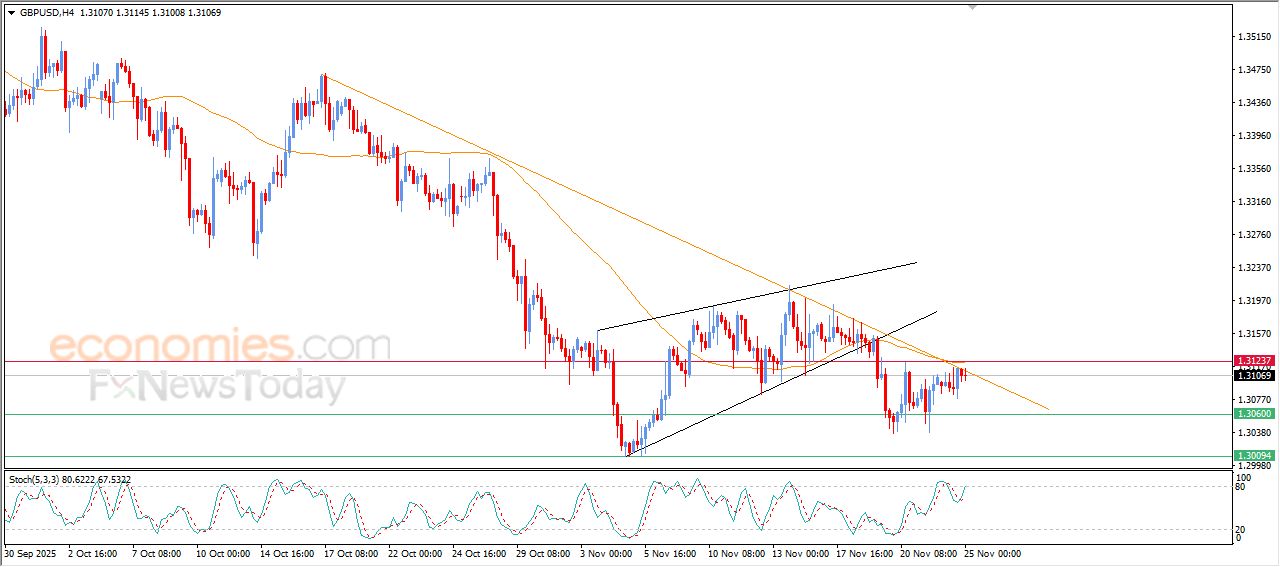Click the FxNewsToday watermark logo

click(217, 385)
